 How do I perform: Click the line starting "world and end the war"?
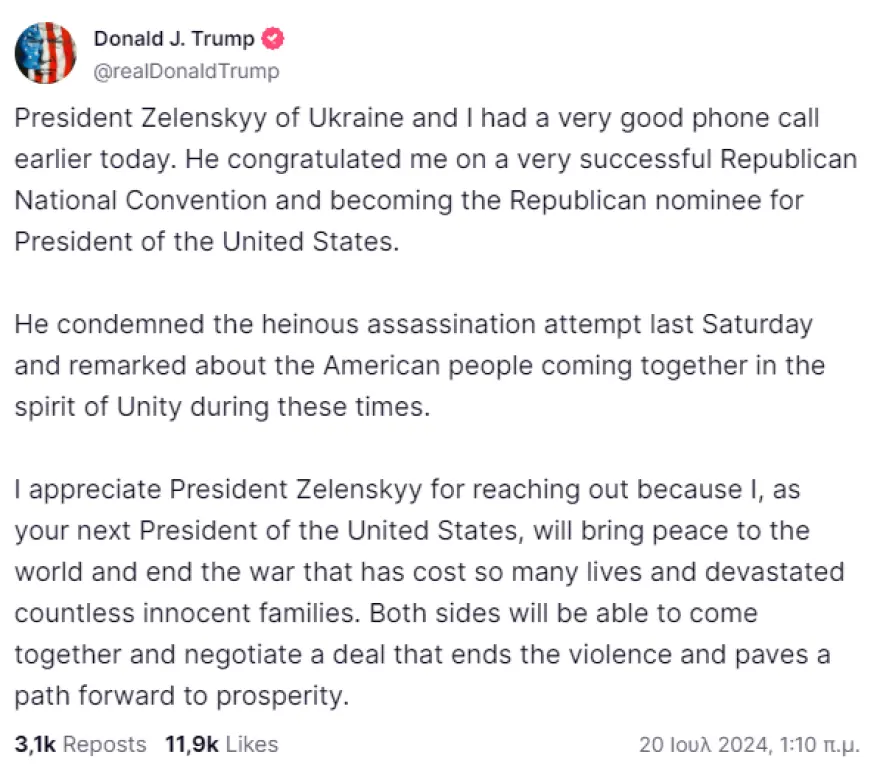(x=429, y=572)
